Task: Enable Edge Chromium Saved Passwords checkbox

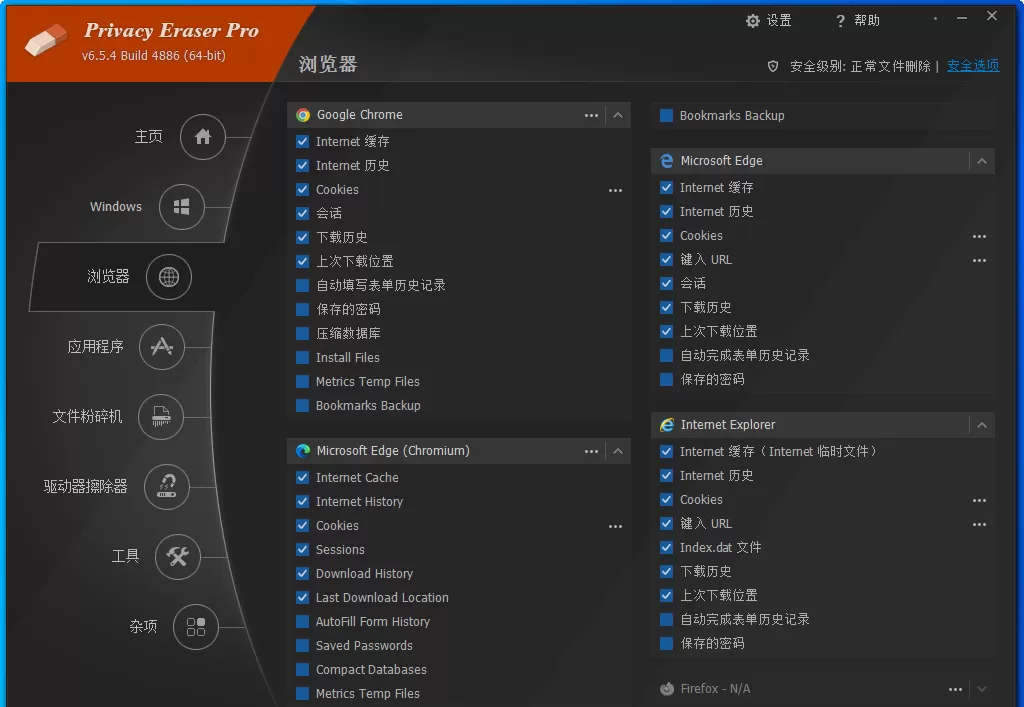Action: point(302,646)
